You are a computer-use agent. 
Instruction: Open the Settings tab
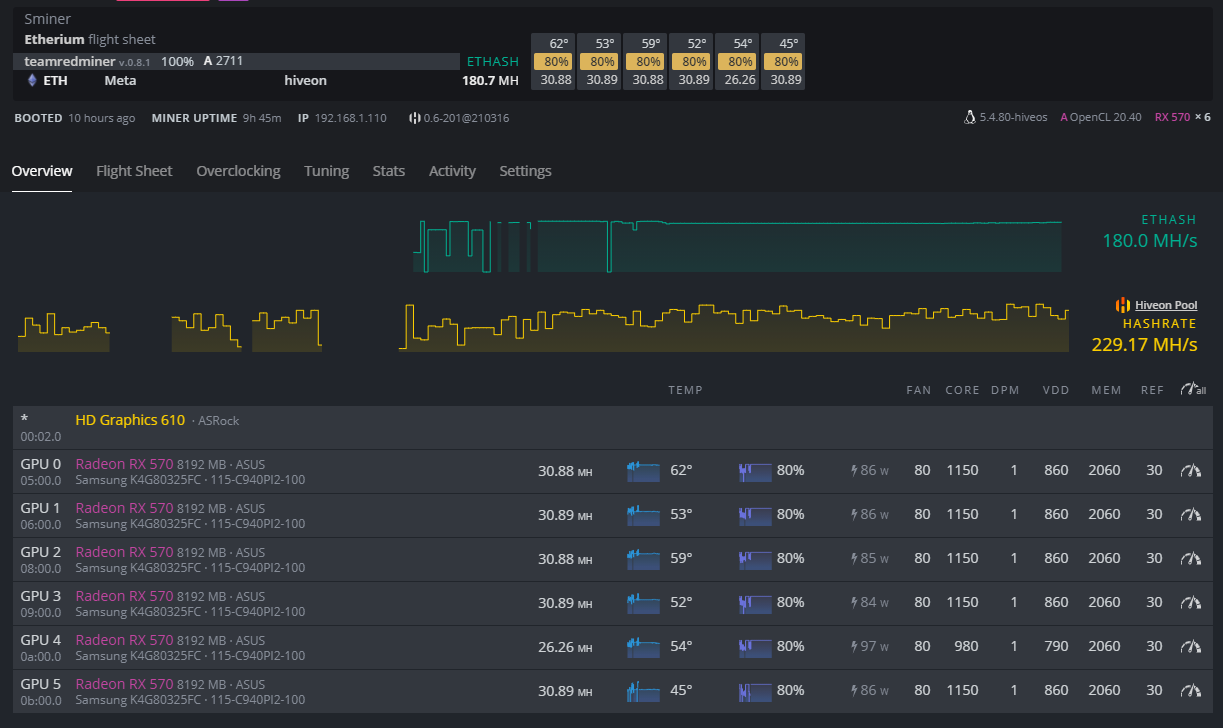click(525, 171)
